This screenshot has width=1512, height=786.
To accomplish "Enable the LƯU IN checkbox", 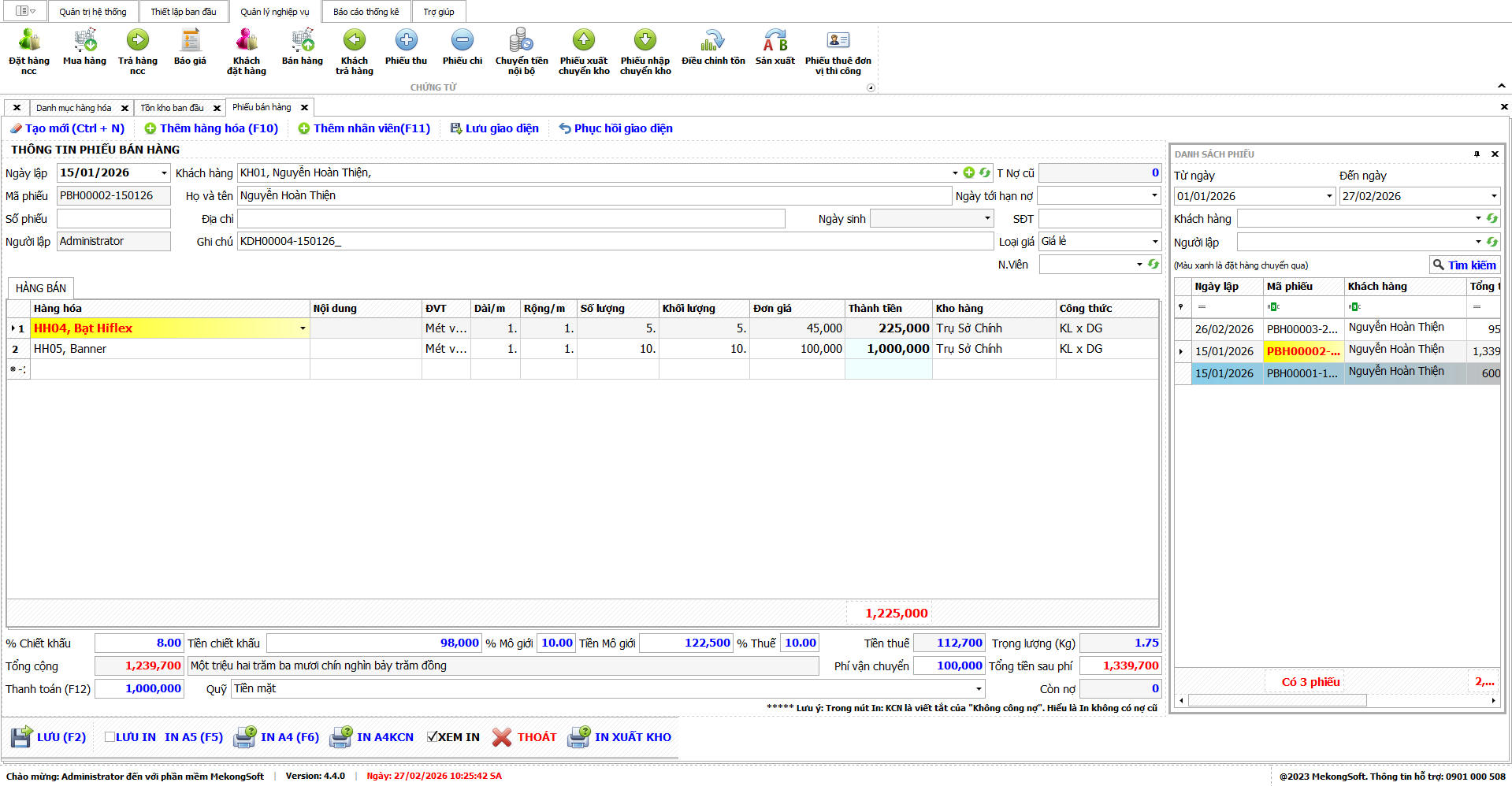I will tap(110, 737).
